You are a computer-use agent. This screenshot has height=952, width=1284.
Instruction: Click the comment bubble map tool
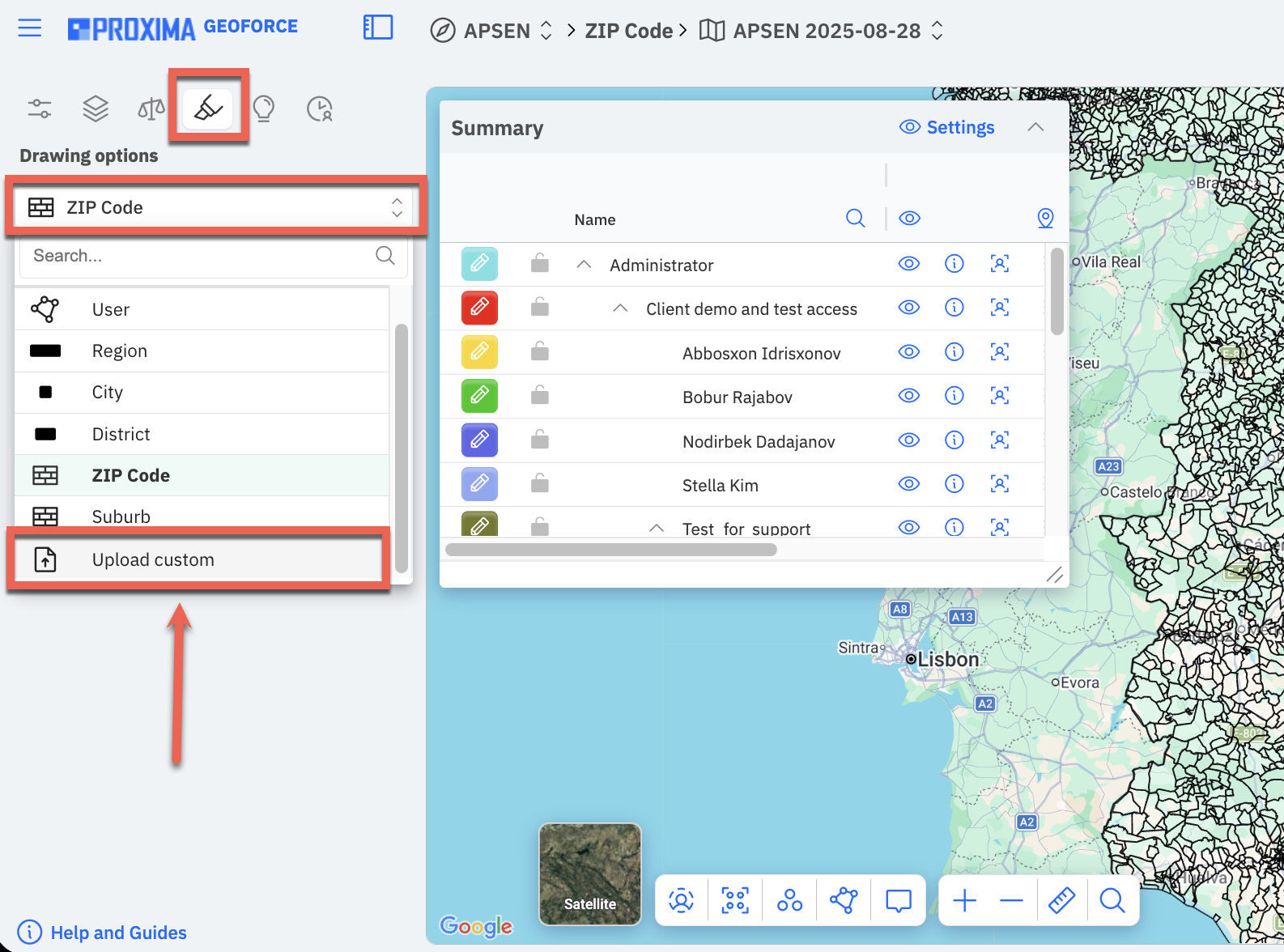(898, 900)
